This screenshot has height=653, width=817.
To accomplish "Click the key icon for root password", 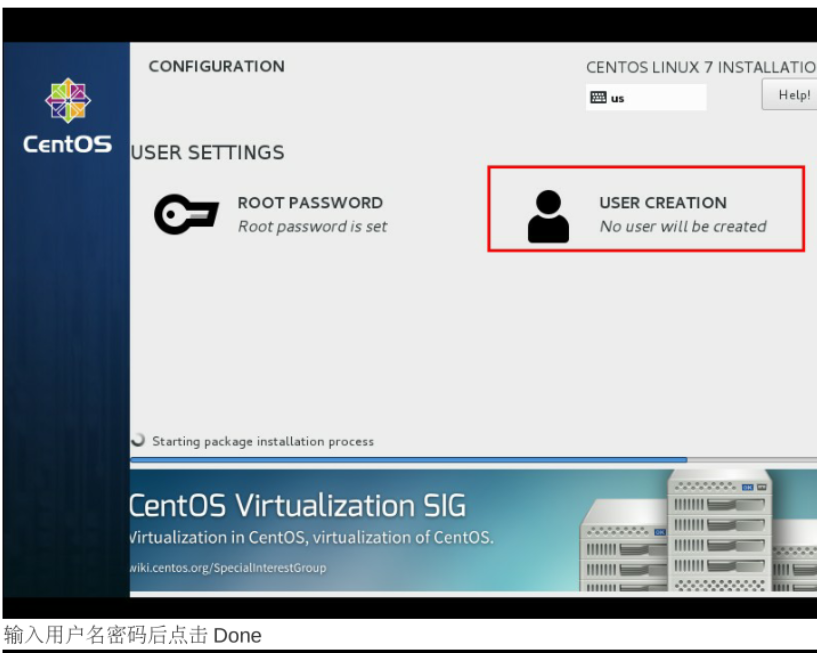I will tap(185, 214).
